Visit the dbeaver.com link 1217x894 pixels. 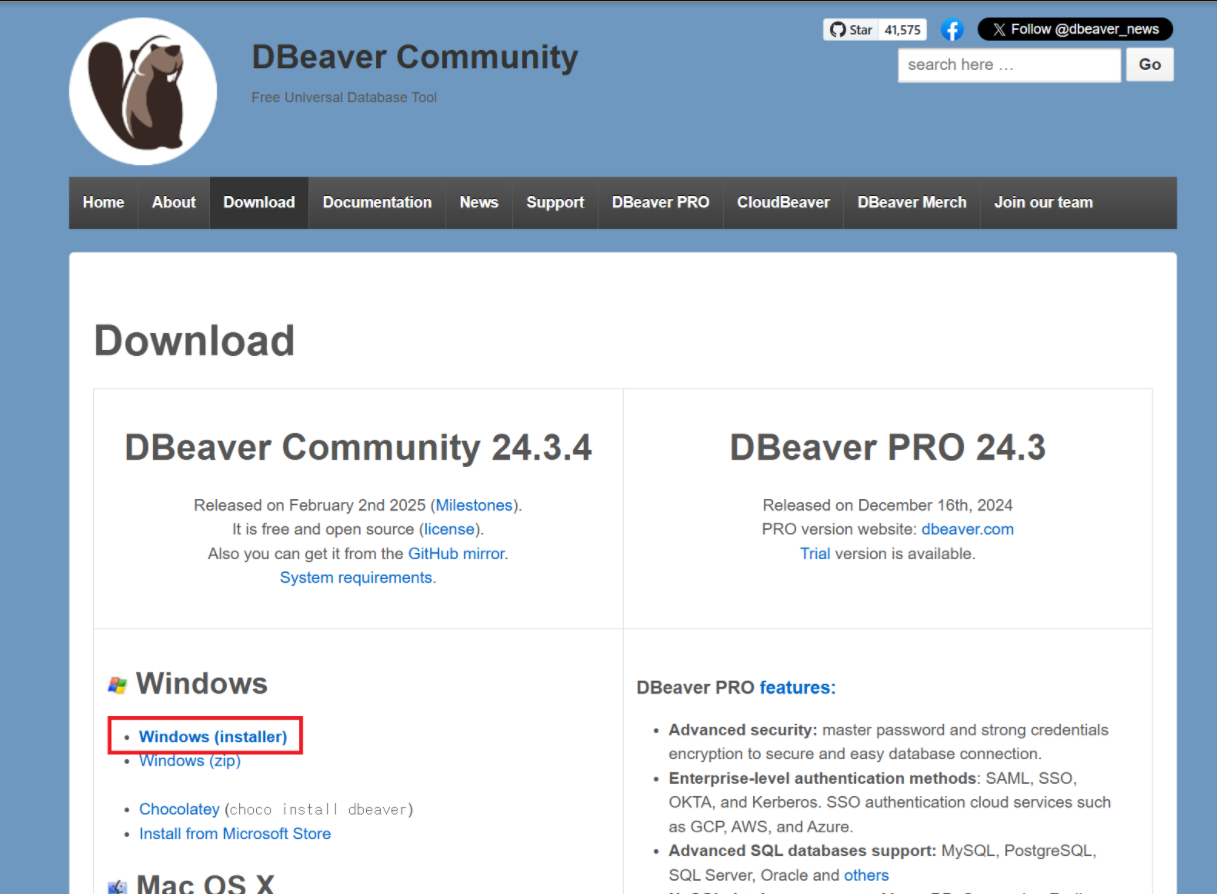pyautogui.click(x=968, y=529)
